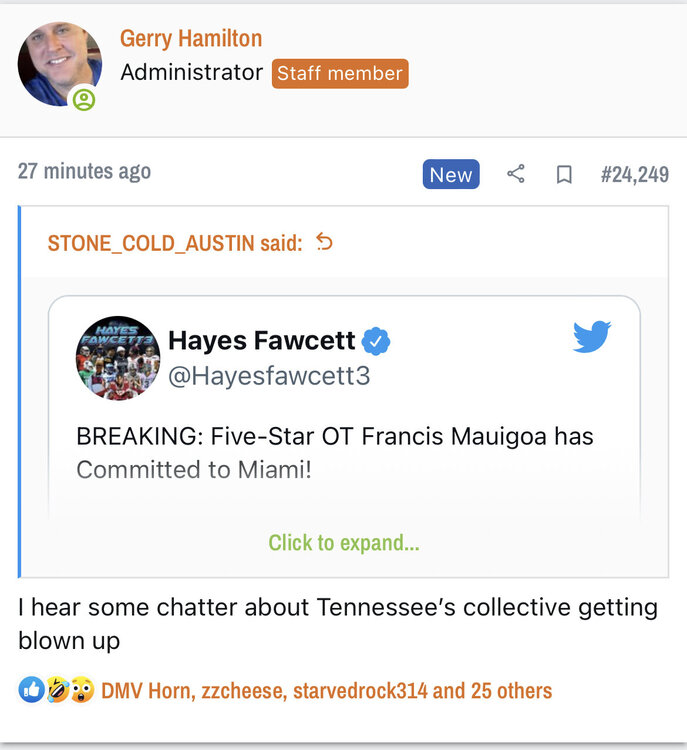687x750 pixels.
Task: Click the astonished face reaction emoji
Action: tap(82, 690)
